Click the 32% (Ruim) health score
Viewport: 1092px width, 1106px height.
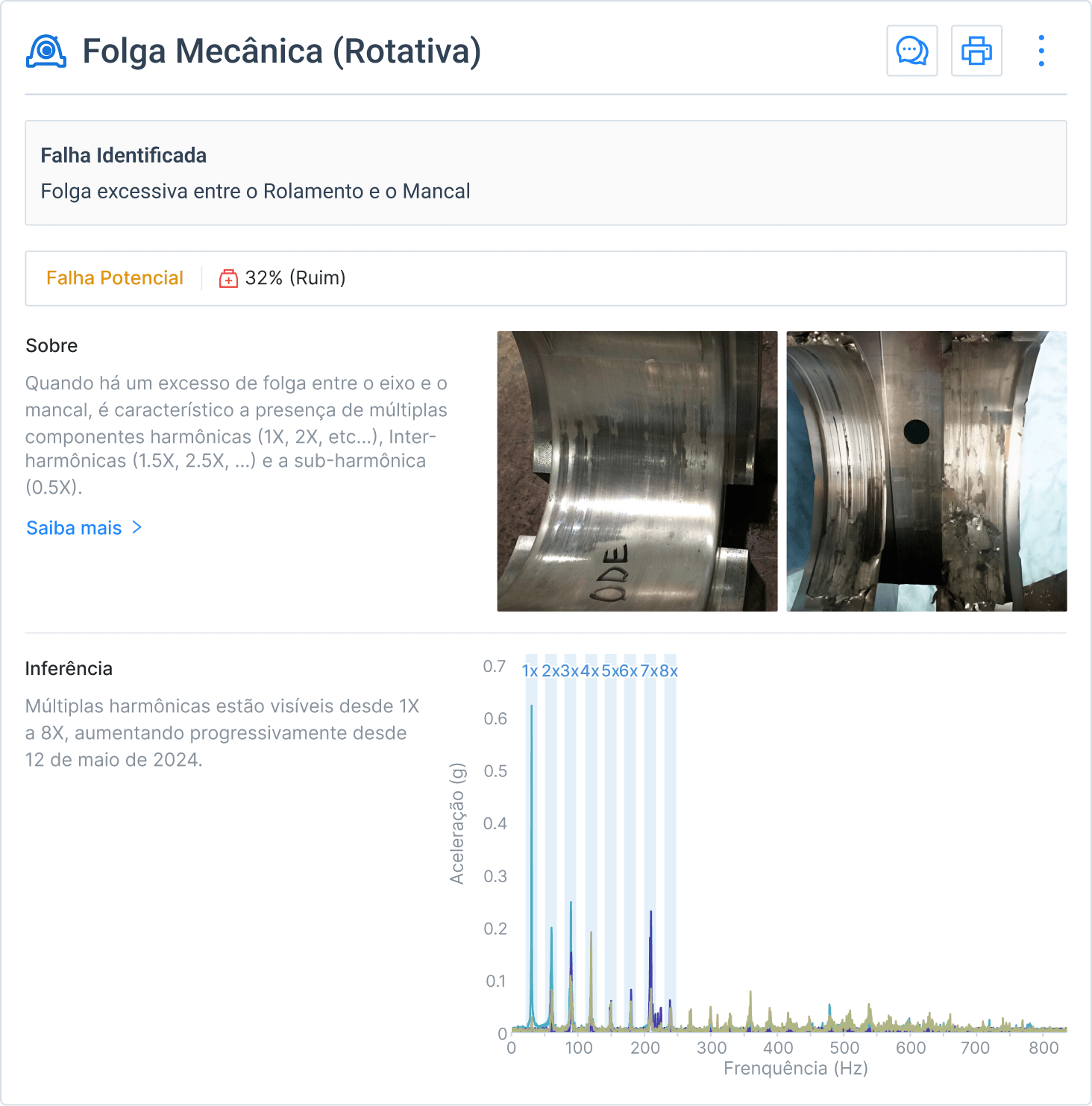click(x=295, y=278)
